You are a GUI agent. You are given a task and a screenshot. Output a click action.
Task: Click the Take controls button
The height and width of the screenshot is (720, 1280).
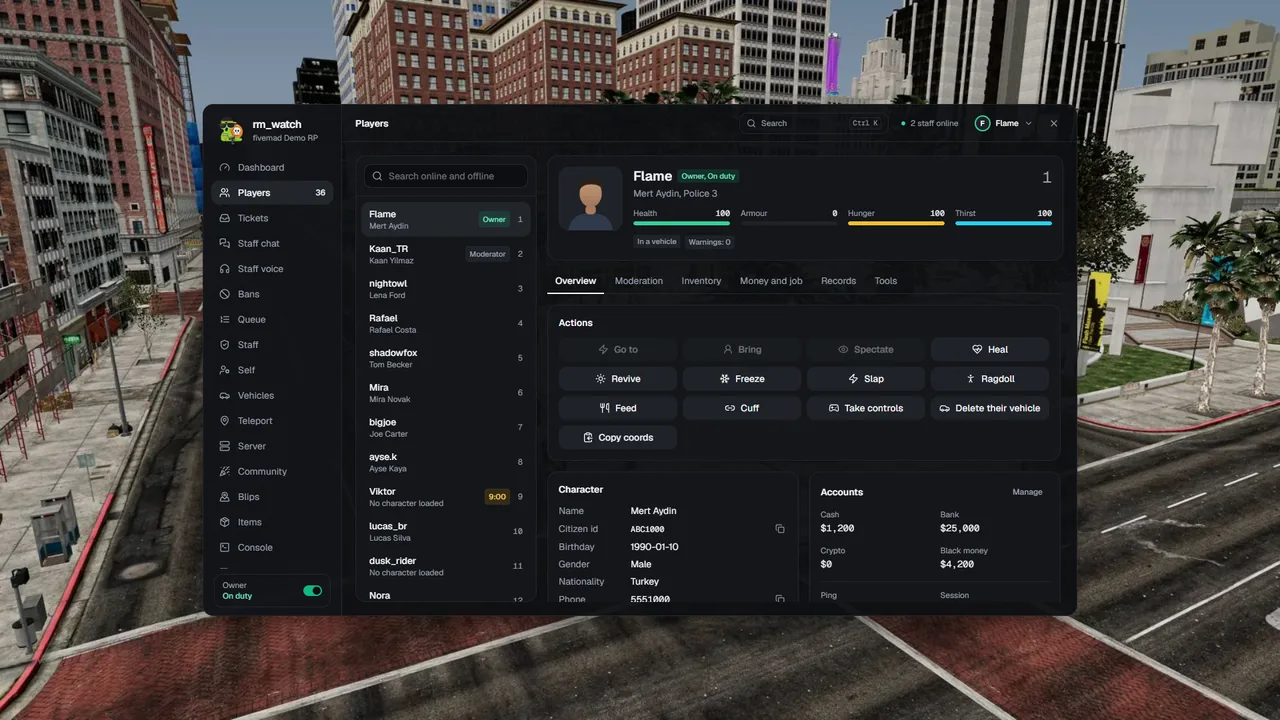[866, 408]
